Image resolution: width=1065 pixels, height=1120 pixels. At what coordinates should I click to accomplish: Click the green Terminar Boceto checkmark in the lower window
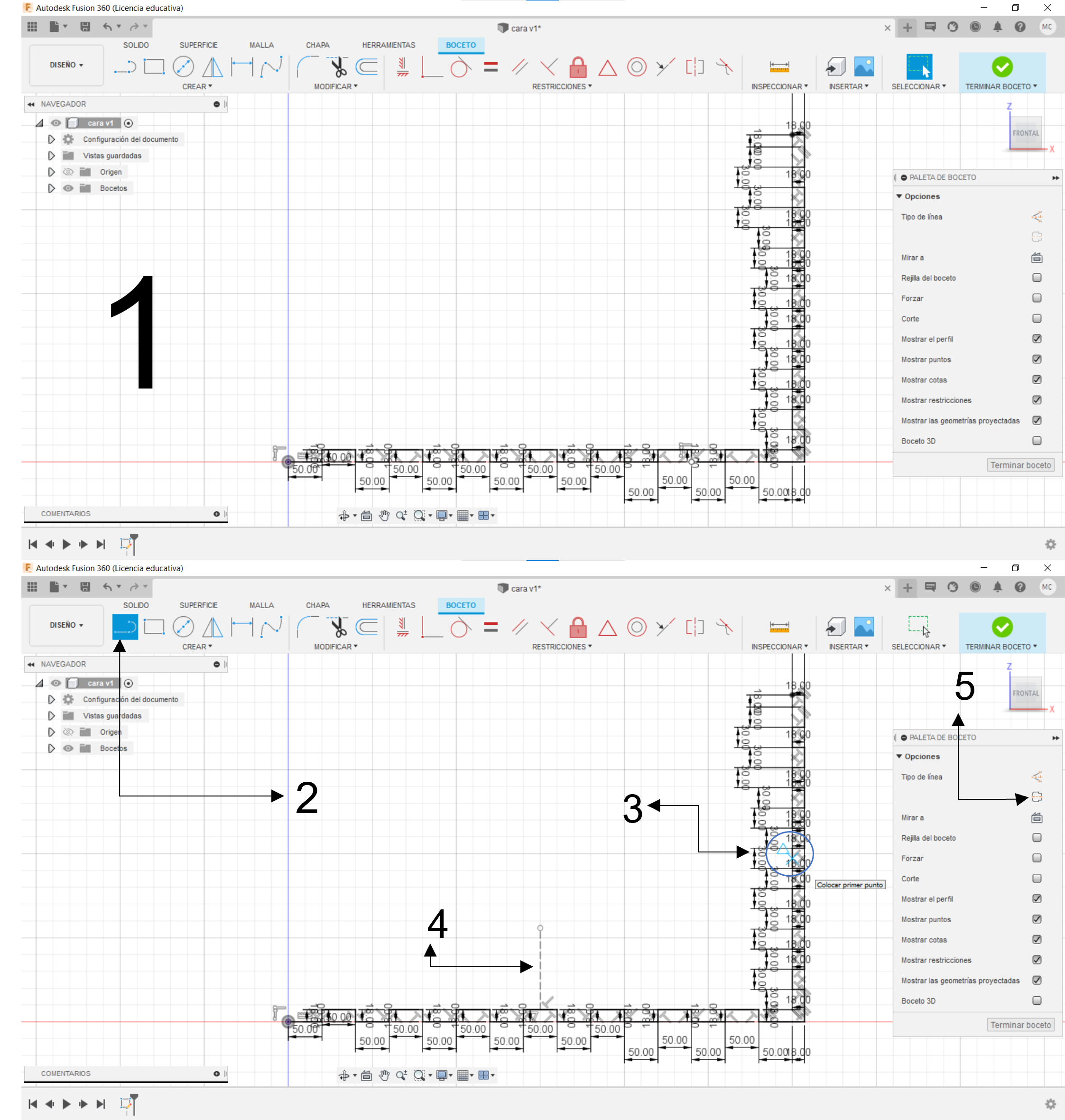(1002, 627)
